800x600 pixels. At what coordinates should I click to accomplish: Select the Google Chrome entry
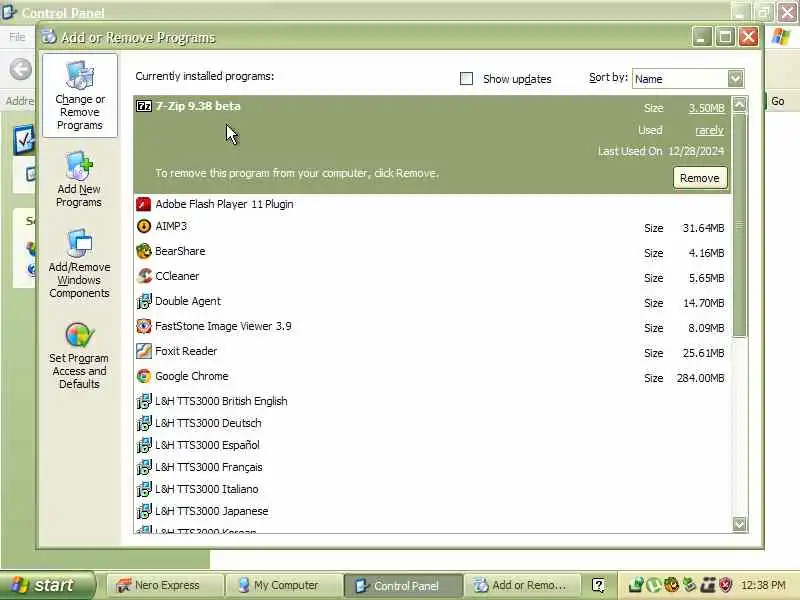pos(432,377)
